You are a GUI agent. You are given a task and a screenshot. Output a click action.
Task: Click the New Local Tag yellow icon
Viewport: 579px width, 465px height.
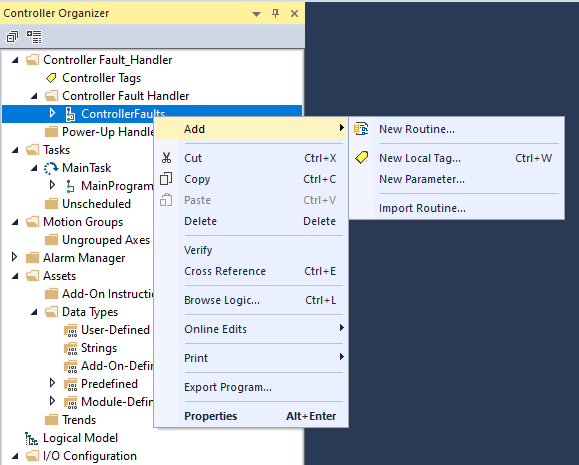coord(362,158)
